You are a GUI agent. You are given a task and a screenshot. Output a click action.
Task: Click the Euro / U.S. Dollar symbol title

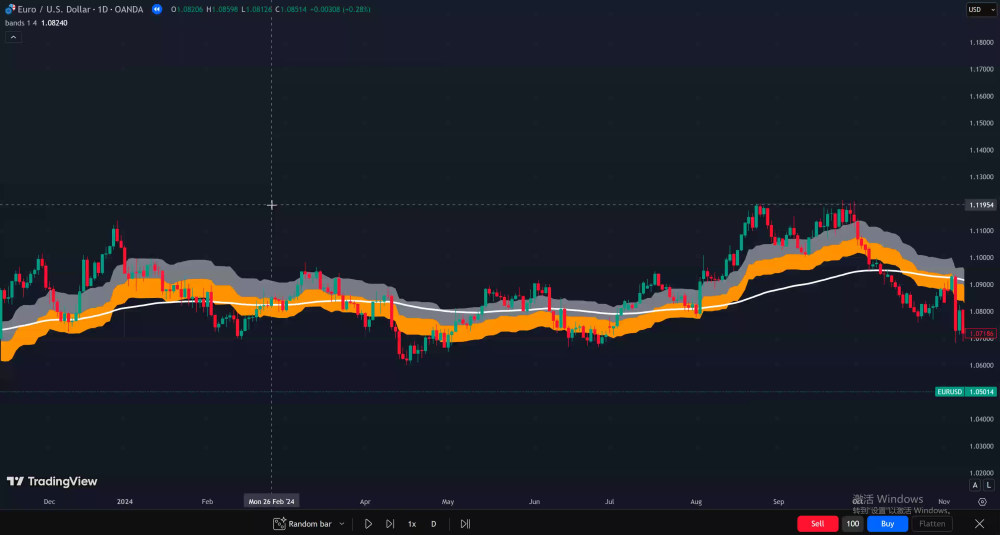coord(80,9)
